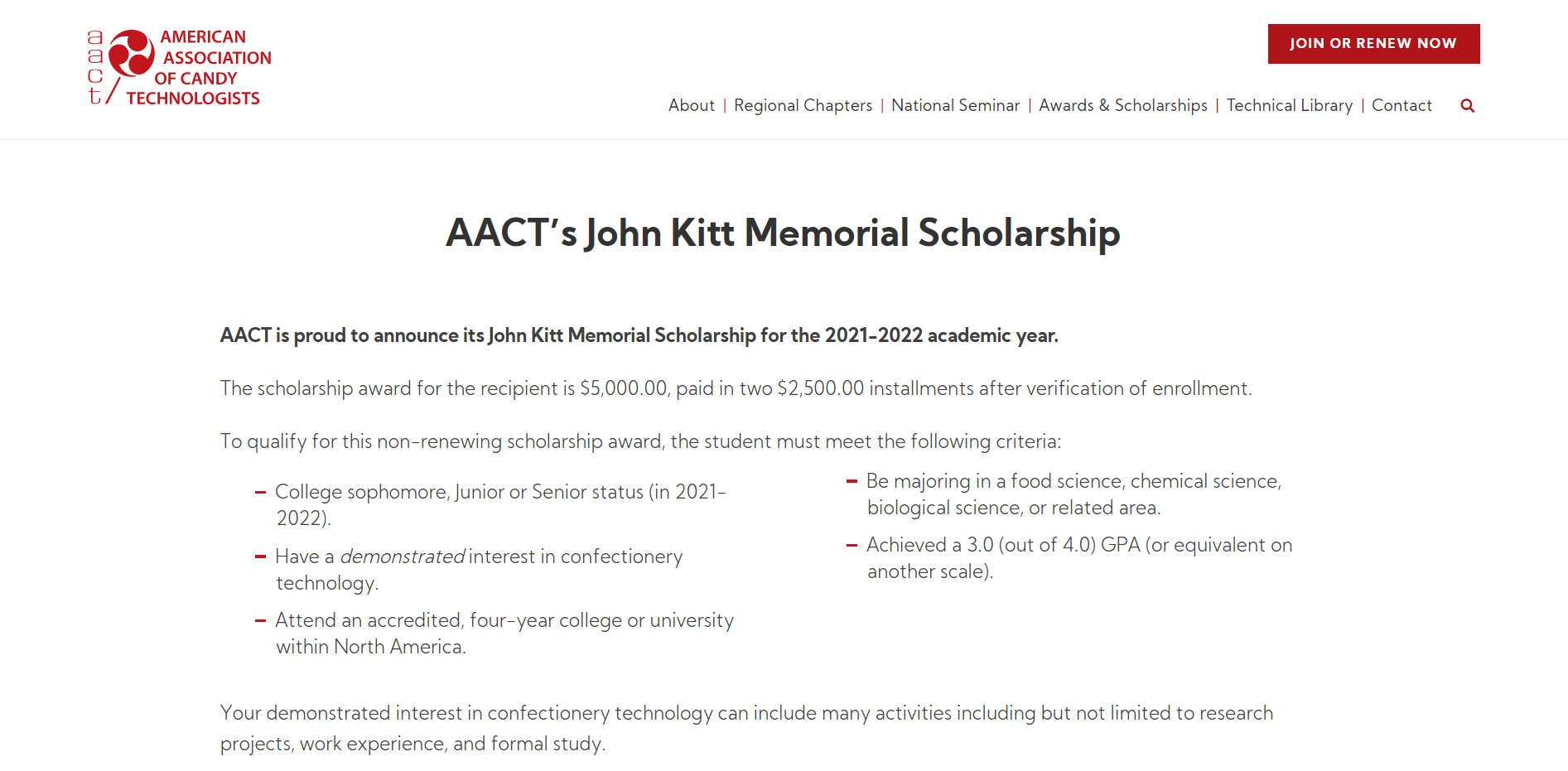Click the red swirl candy logo
Image resolution: width=1568 pixels, height=771 pixels.
pos(132,53)
